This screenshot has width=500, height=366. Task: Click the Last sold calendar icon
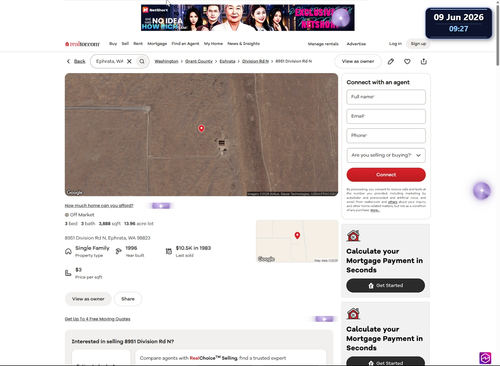pos(169,251)
